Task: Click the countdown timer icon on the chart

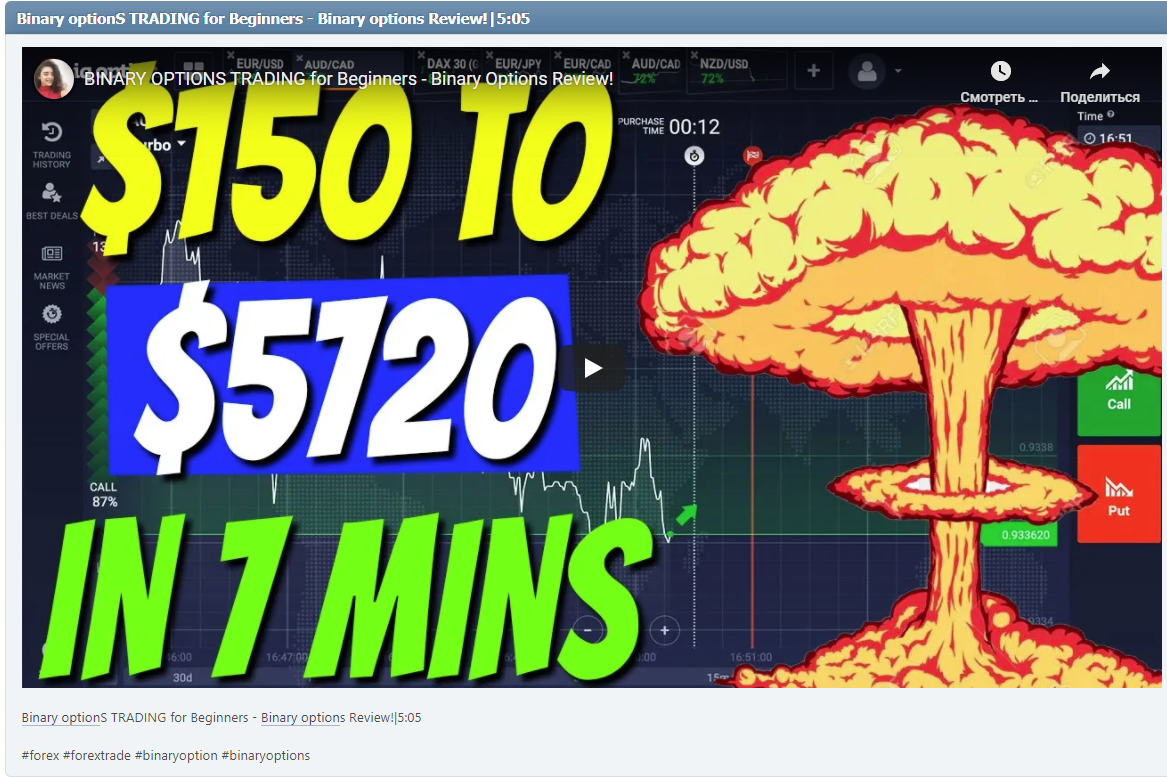Action: (x=693, y=156)
